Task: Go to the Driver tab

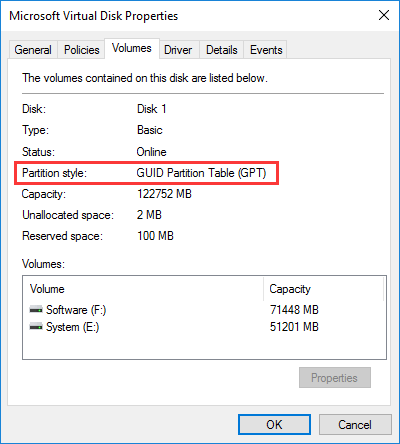Action: click(178, 50)
